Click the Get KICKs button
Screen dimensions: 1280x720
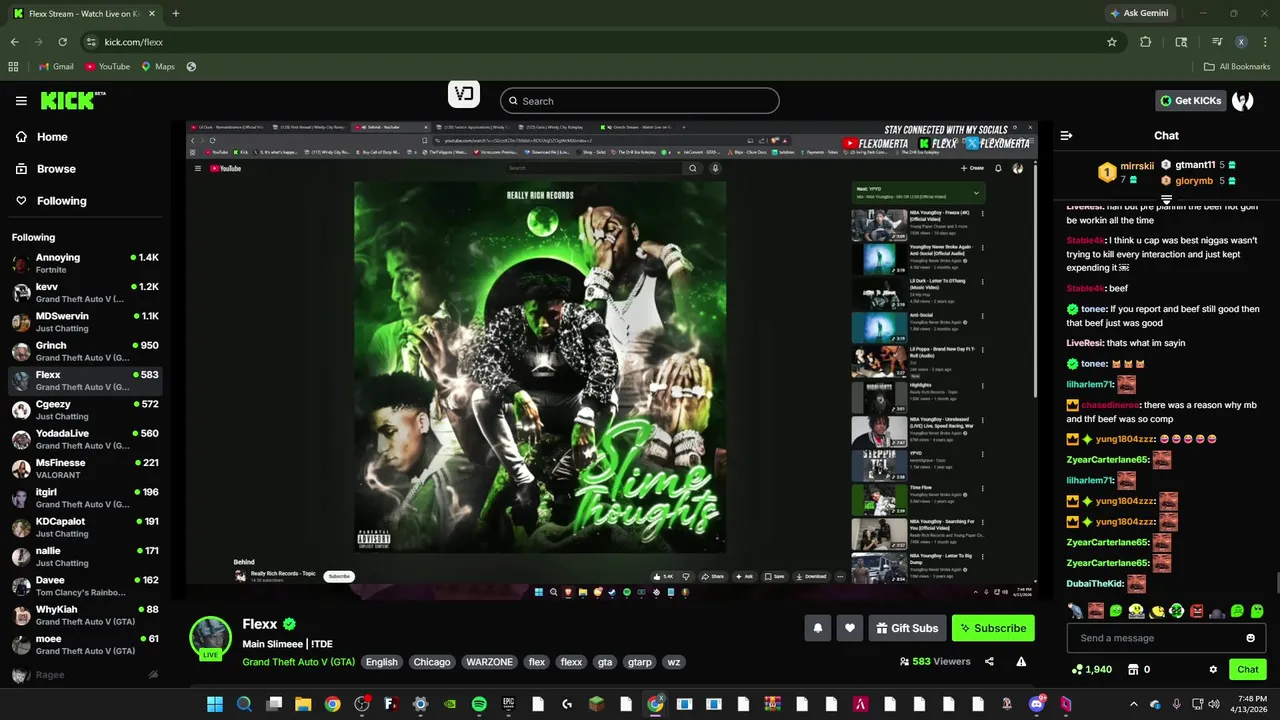pos(1190,100)
